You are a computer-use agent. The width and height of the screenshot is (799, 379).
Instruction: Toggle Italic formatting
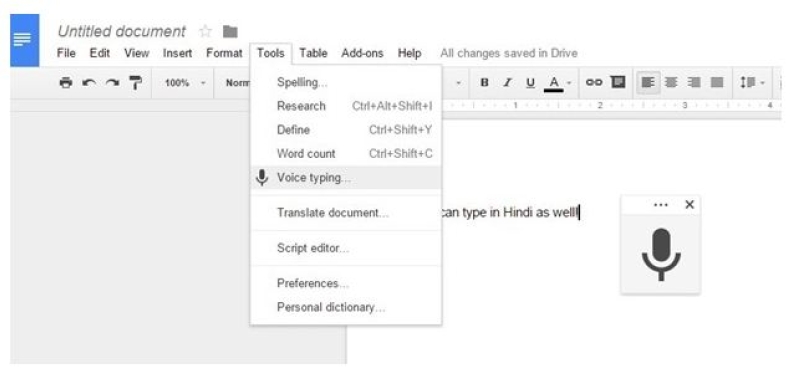click(508, 83)
